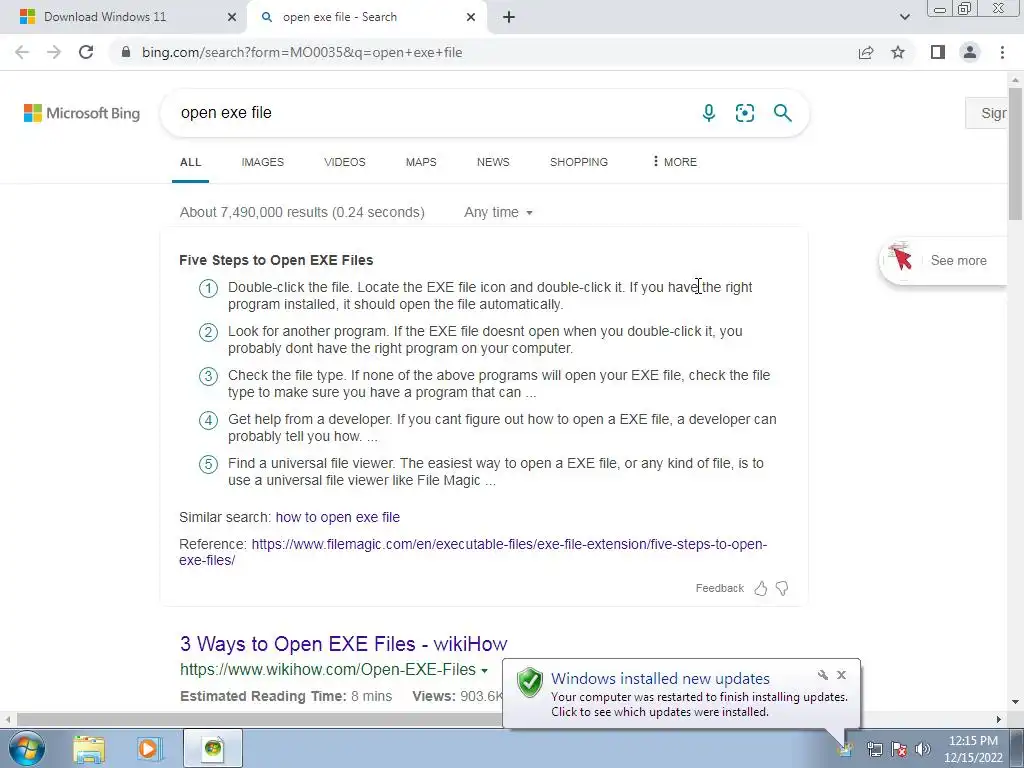Start voice search with the microphone
1024x768 pixels.
coord(709,113)
